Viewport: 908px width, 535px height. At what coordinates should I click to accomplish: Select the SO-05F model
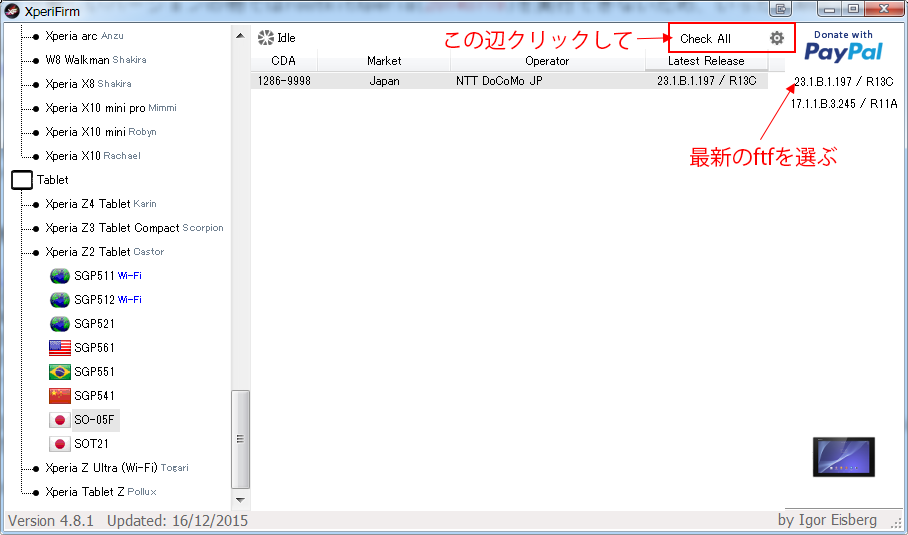tap(94, 420)
